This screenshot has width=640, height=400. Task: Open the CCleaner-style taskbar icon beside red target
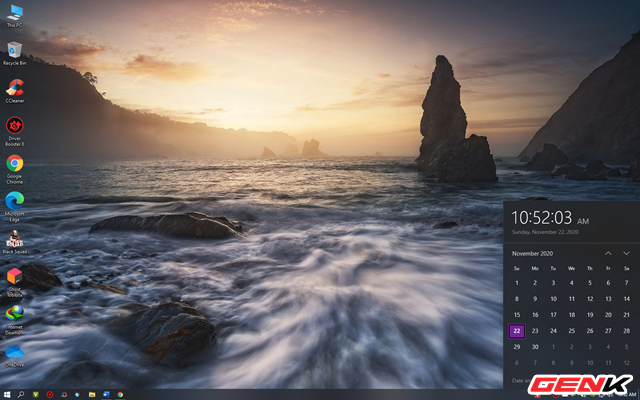[64, 395]
